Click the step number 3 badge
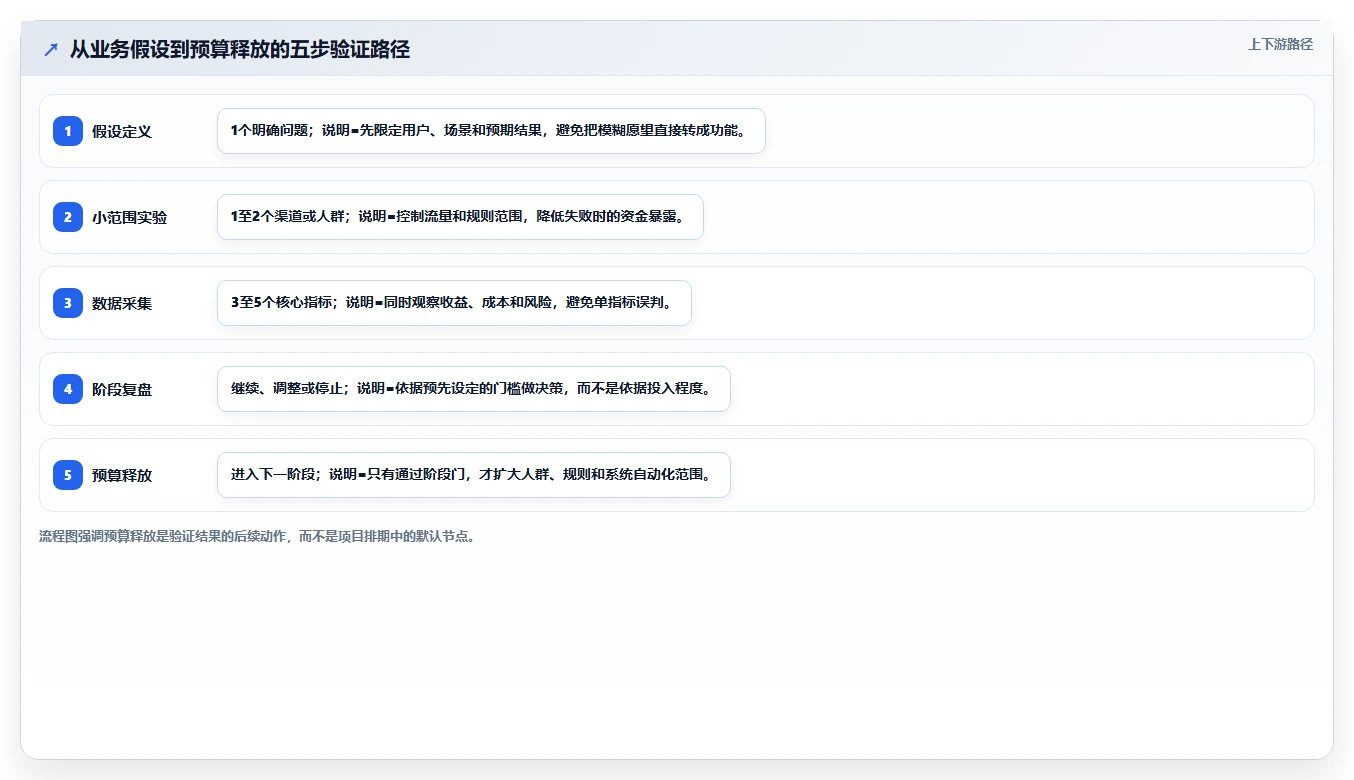This screenshot has width=1354, height=780. click(x=68, y=303)
